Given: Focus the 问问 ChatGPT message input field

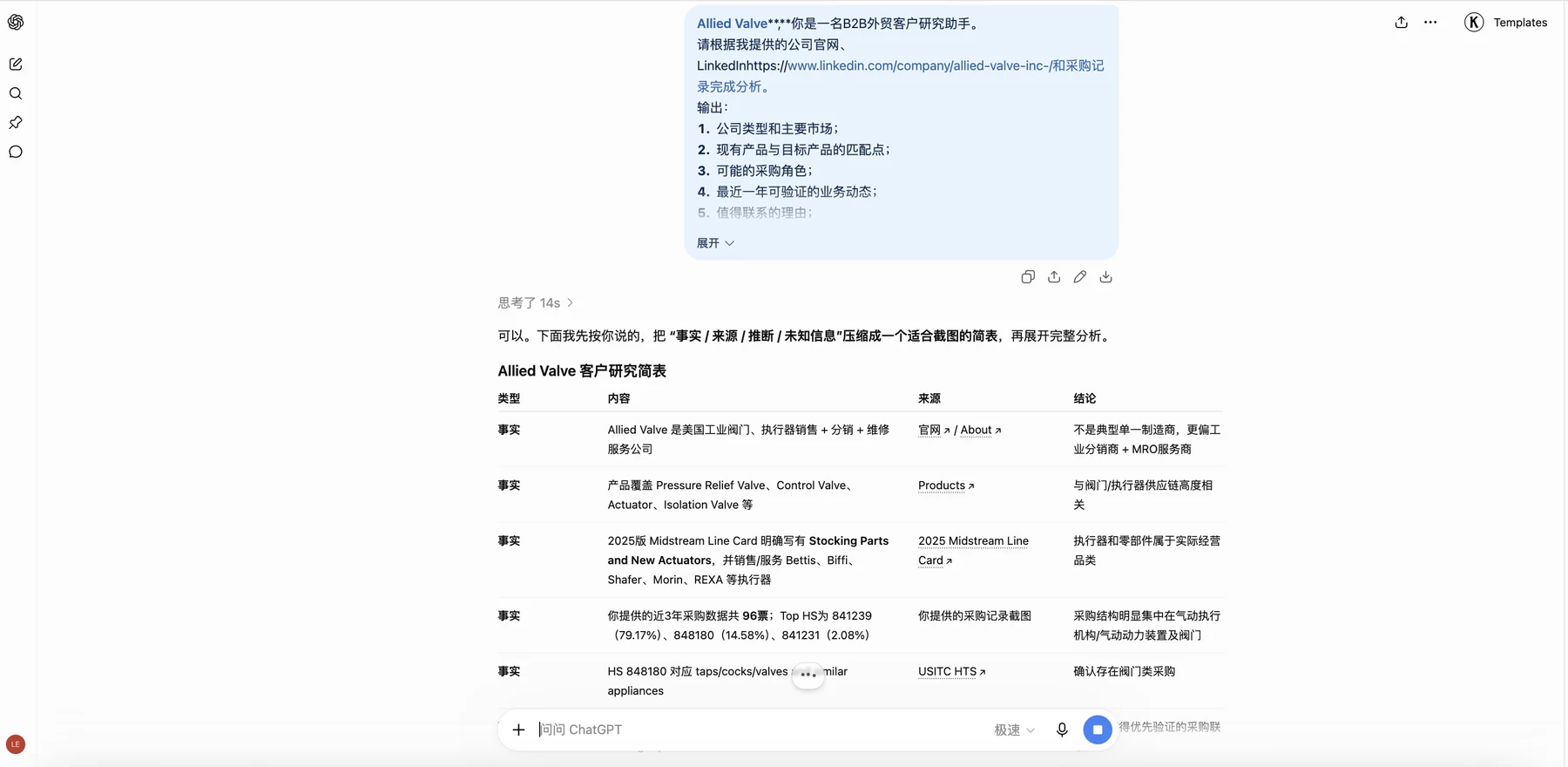Looking at the screenshot, I should 758,730.
